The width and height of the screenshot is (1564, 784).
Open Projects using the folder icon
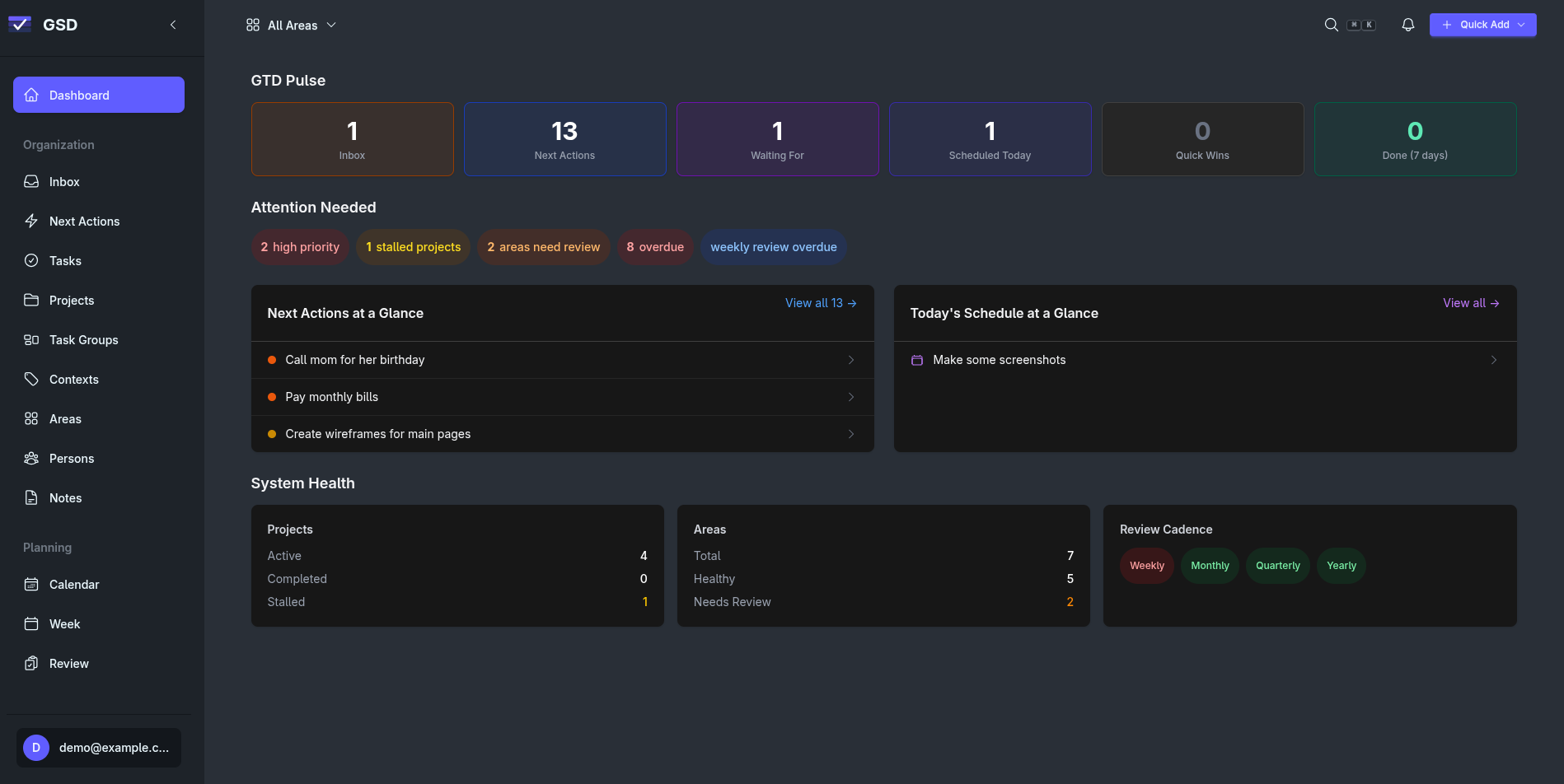point(31,300)
